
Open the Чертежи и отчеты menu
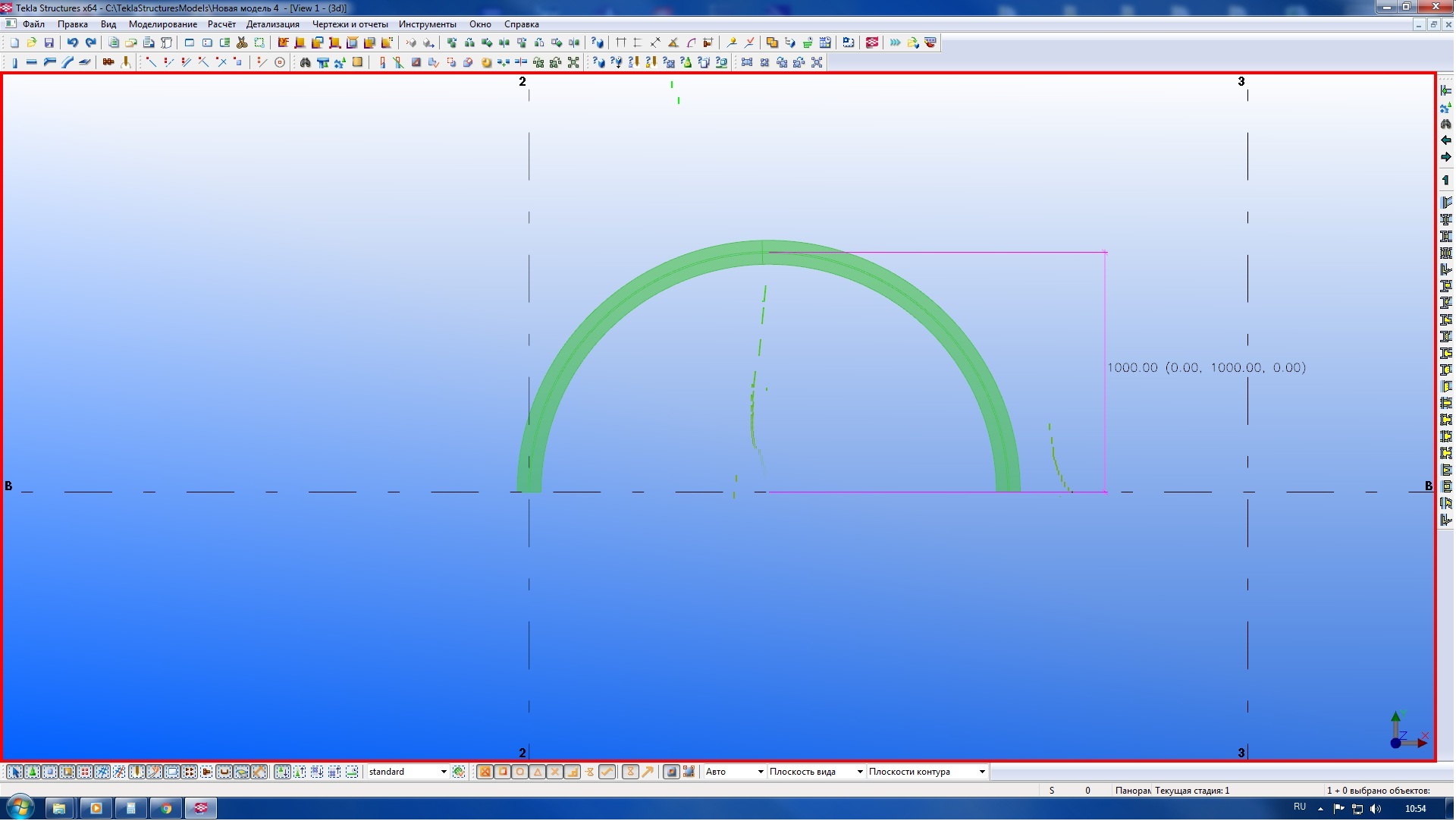click(350, 24)
